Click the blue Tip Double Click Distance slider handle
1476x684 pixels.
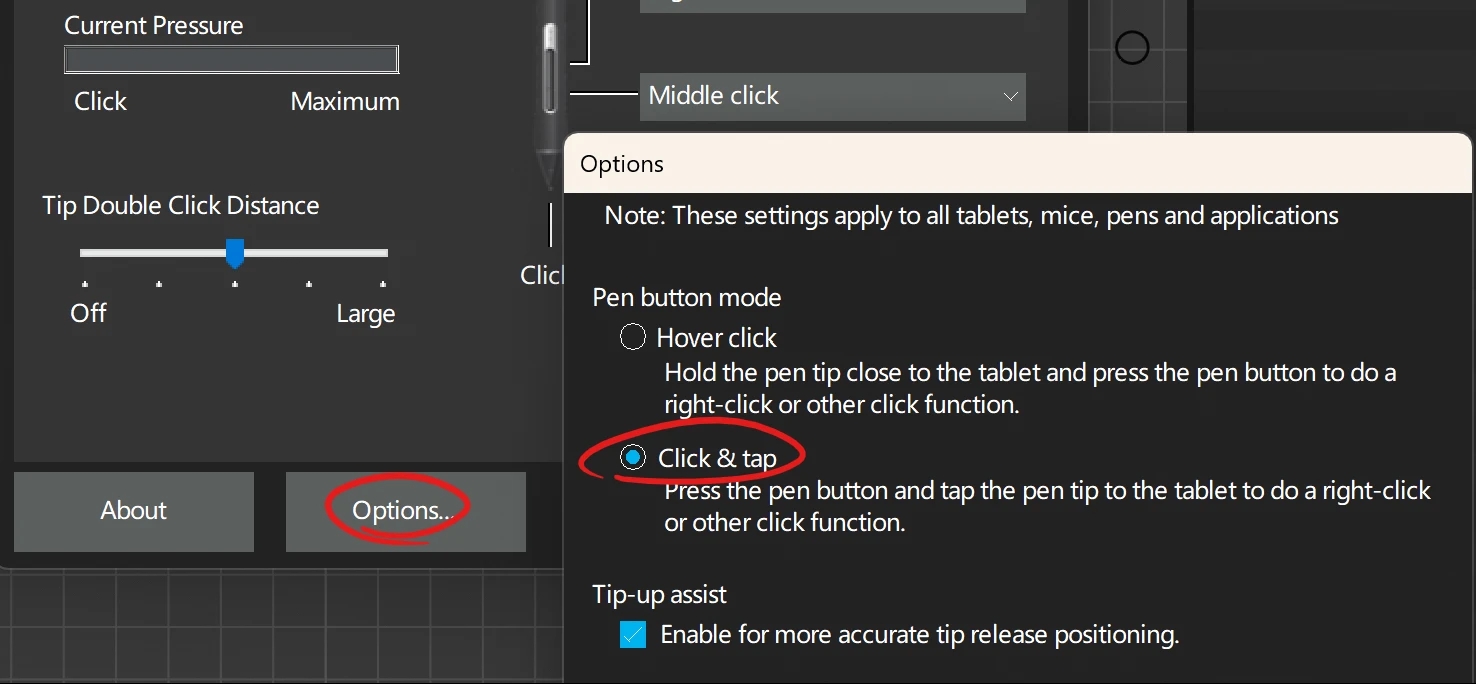coord(235,254)
